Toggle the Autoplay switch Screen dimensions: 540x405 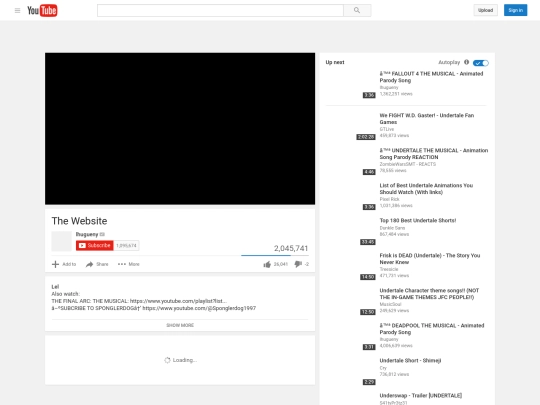pos(481,63)
